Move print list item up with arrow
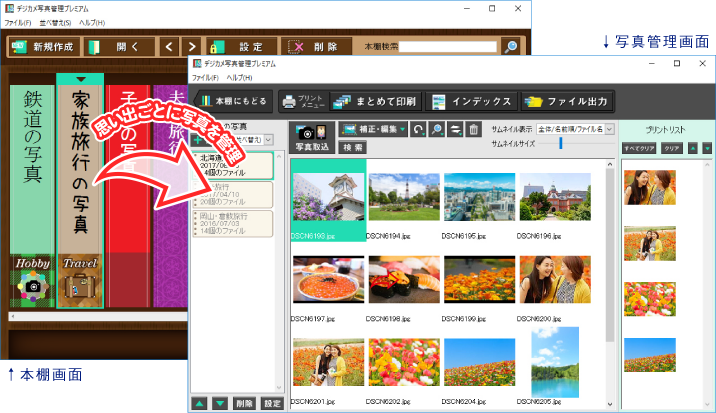The height and width of the screenshot is (413, 716). pos(693,148)
